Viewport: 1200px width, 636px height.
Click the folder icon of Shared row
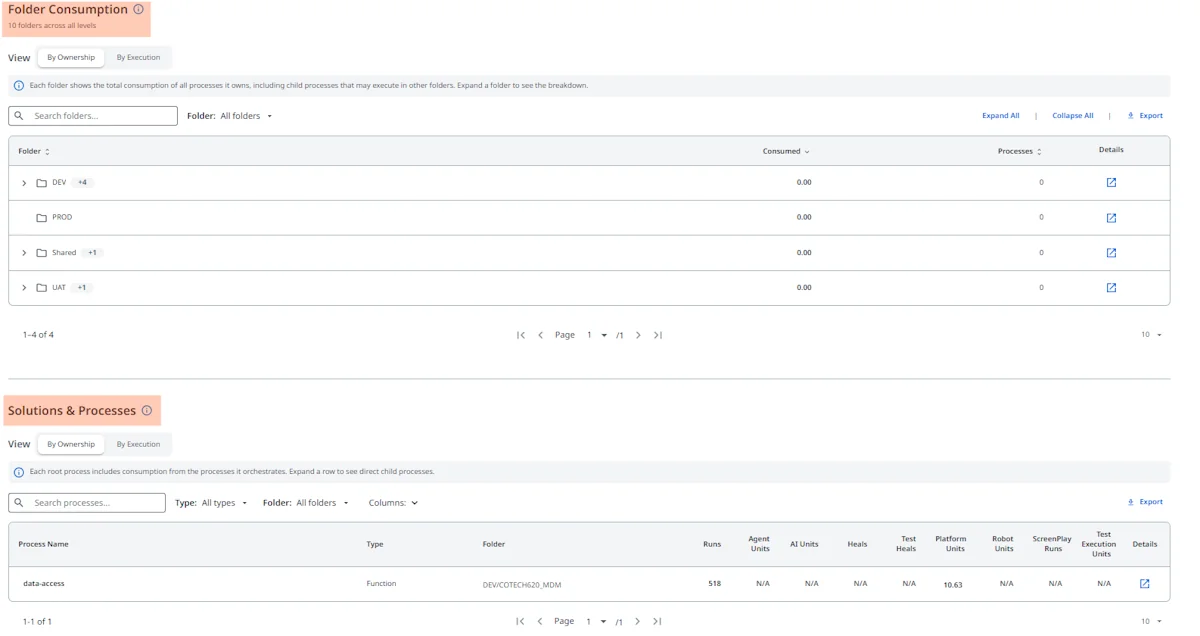click(42, 253)
